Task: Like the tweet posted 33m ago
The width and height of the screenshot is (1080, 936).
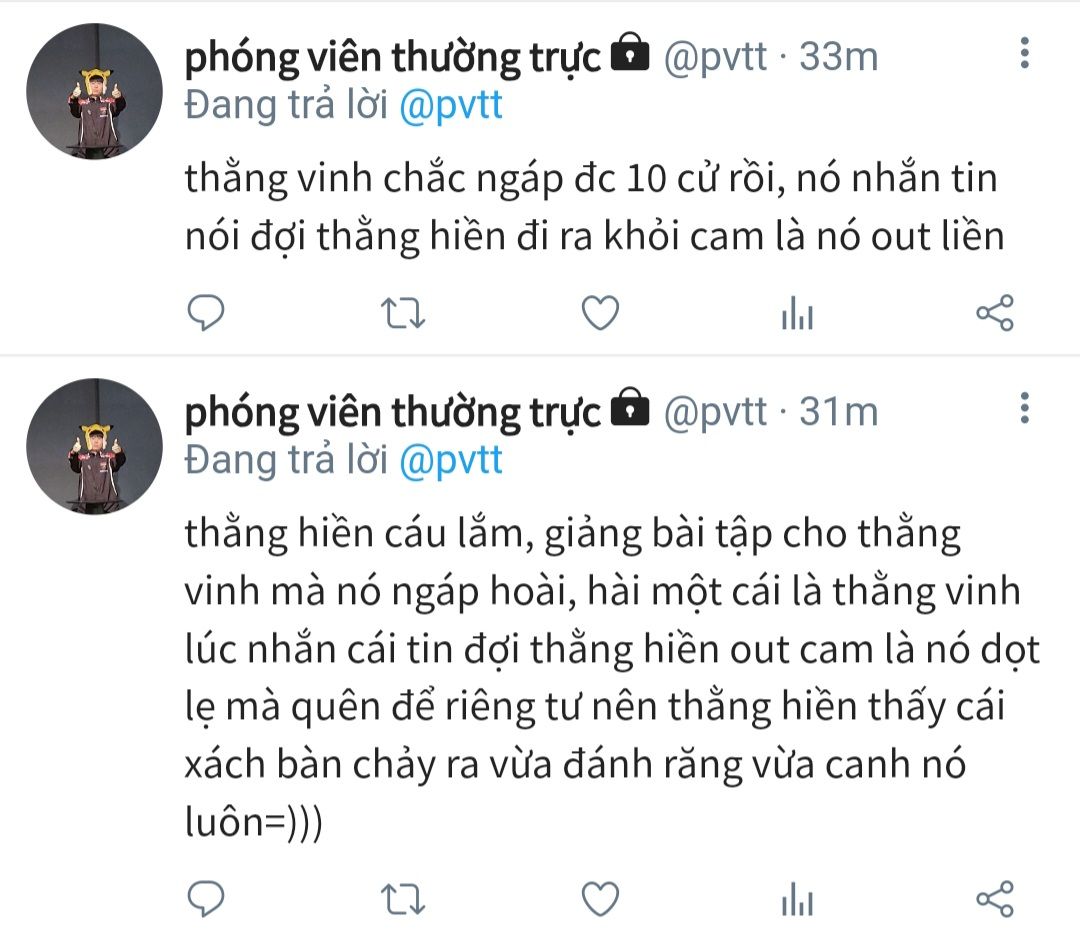Action: pyautogui.click(x=600, y=313)
